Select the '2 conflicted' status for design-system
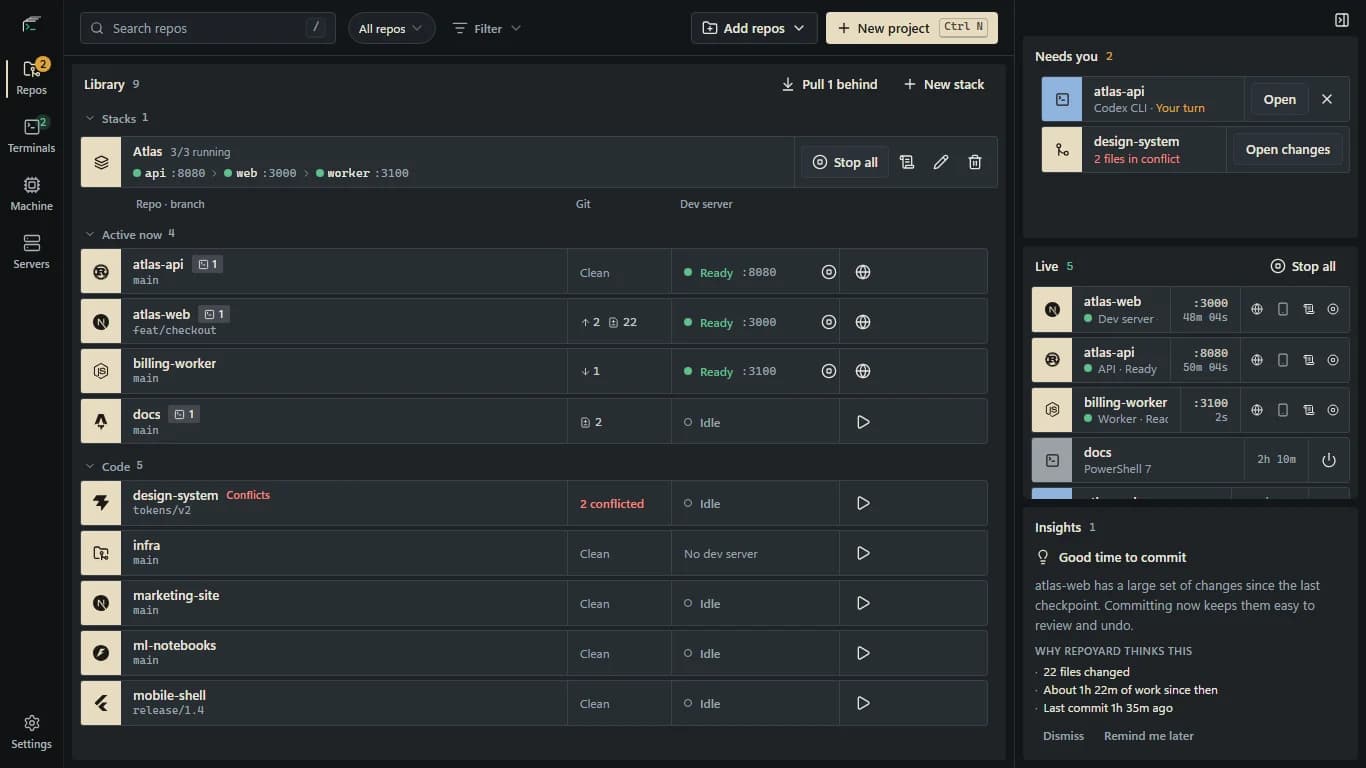The image size is (1366, 768). 612,504
